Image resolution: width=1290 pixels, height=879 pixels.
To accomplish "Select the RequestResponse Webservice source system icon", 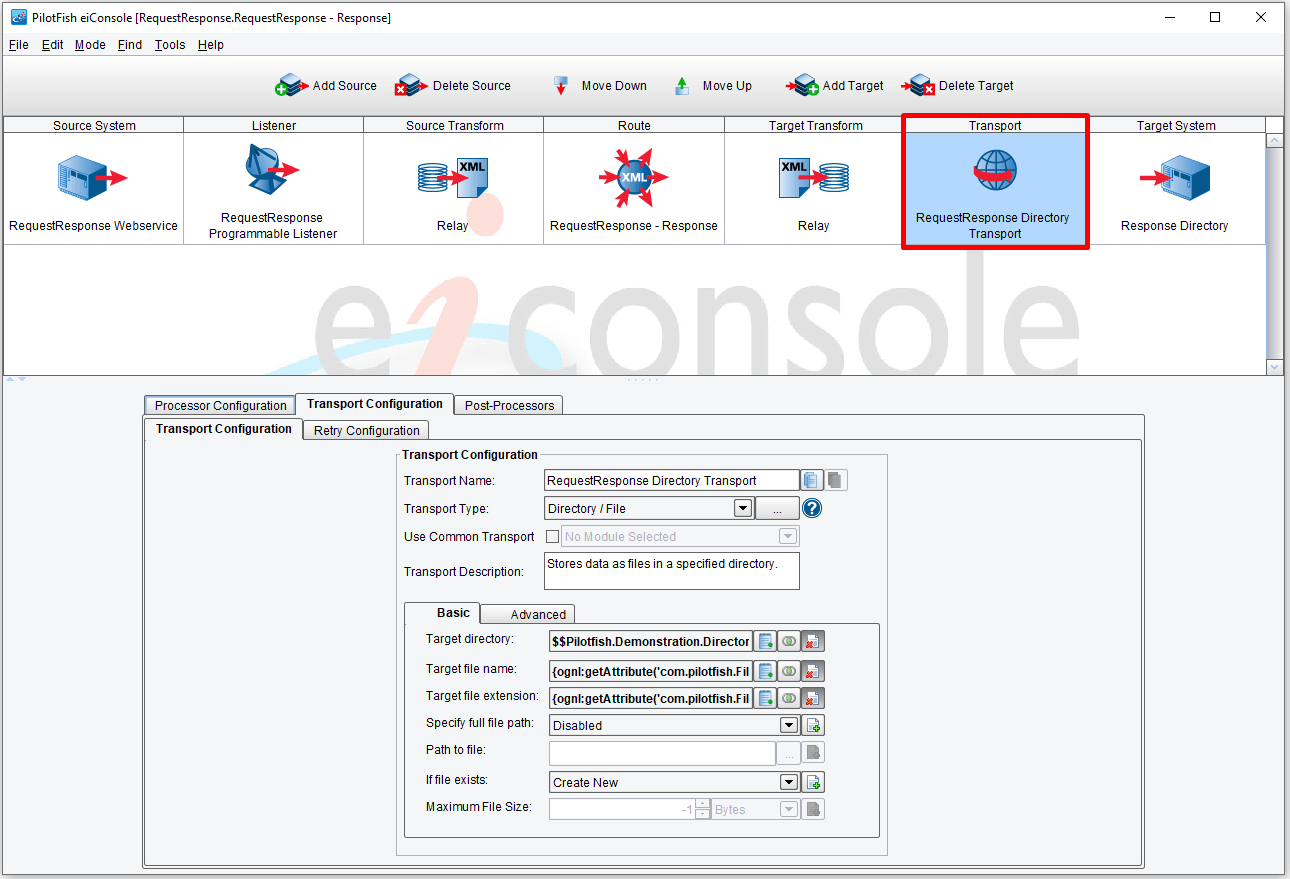I will 92,179.
